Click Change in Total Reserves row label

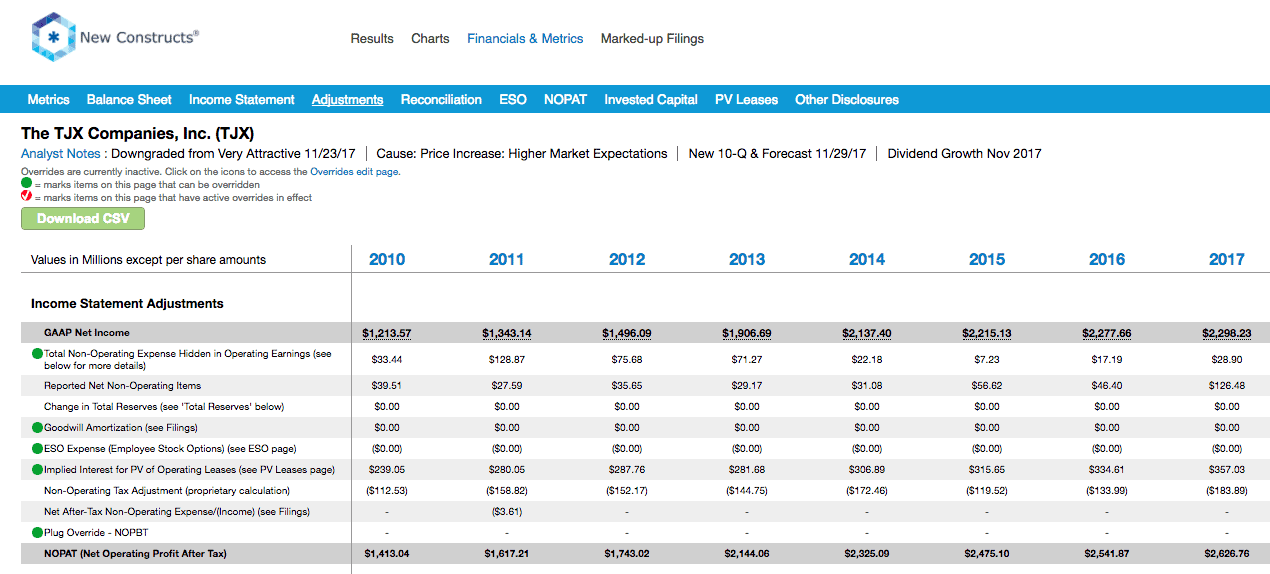click(164, 407)
